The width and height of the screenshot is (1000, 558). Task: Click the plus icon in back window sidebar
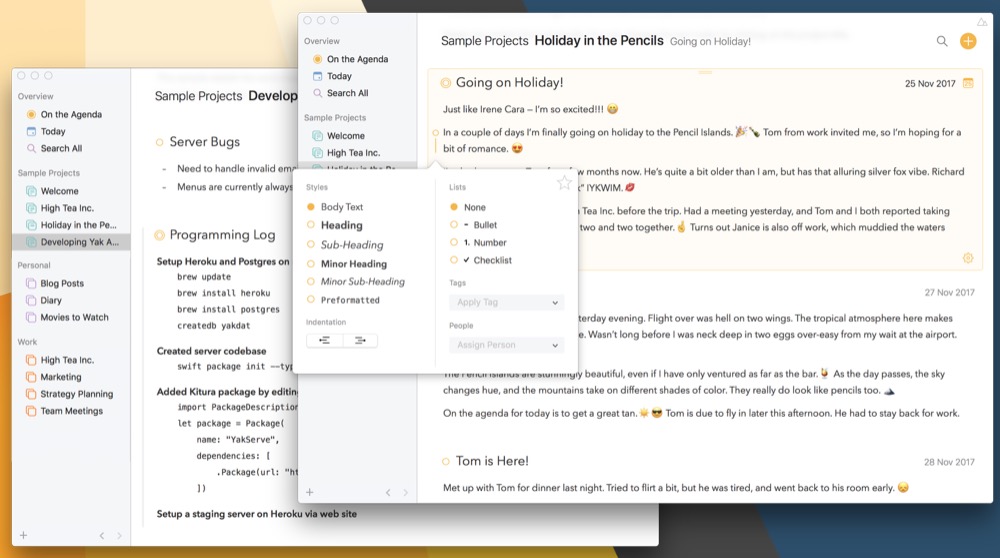click(x=23, y=536)
